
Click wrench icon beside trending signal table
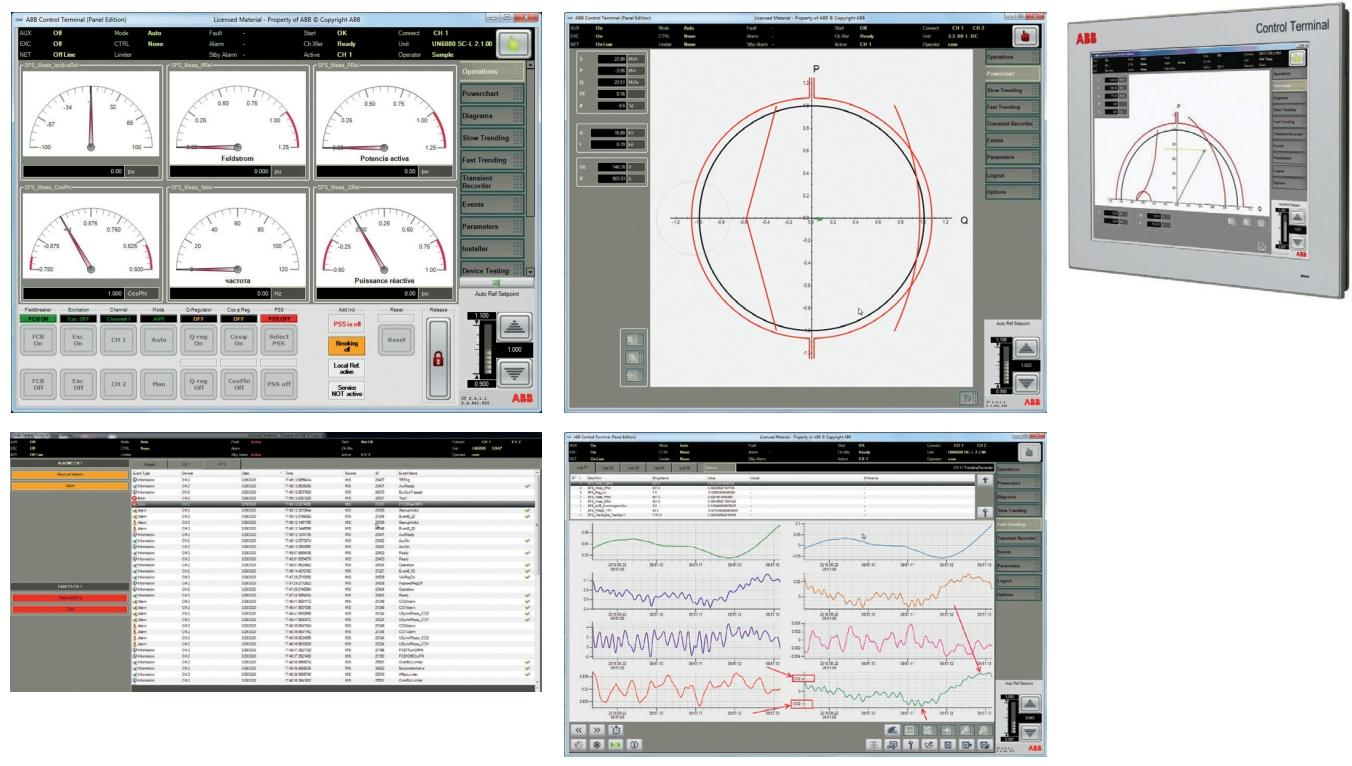point(983,510)
